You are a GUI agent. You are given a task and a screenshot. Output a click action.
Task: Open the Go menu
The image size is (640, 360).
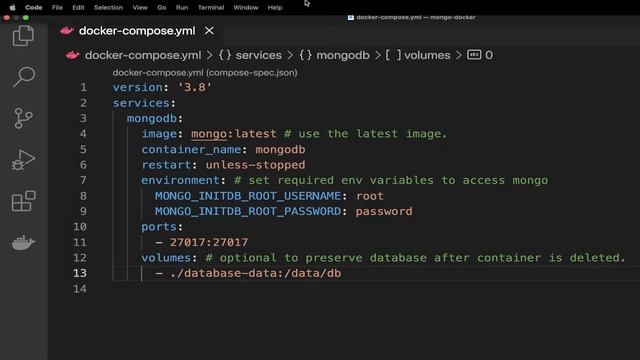(x=162, y=7)
